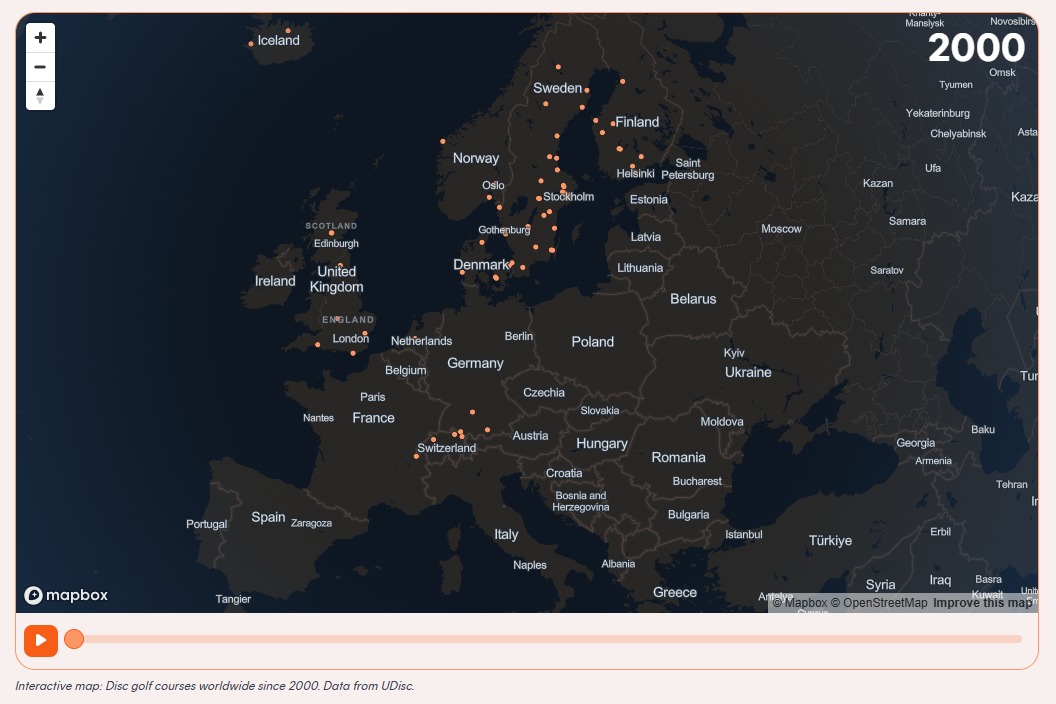Open the Mapbox logo link
This screenshot has height=704, width=1056.
tap(66, 595)
